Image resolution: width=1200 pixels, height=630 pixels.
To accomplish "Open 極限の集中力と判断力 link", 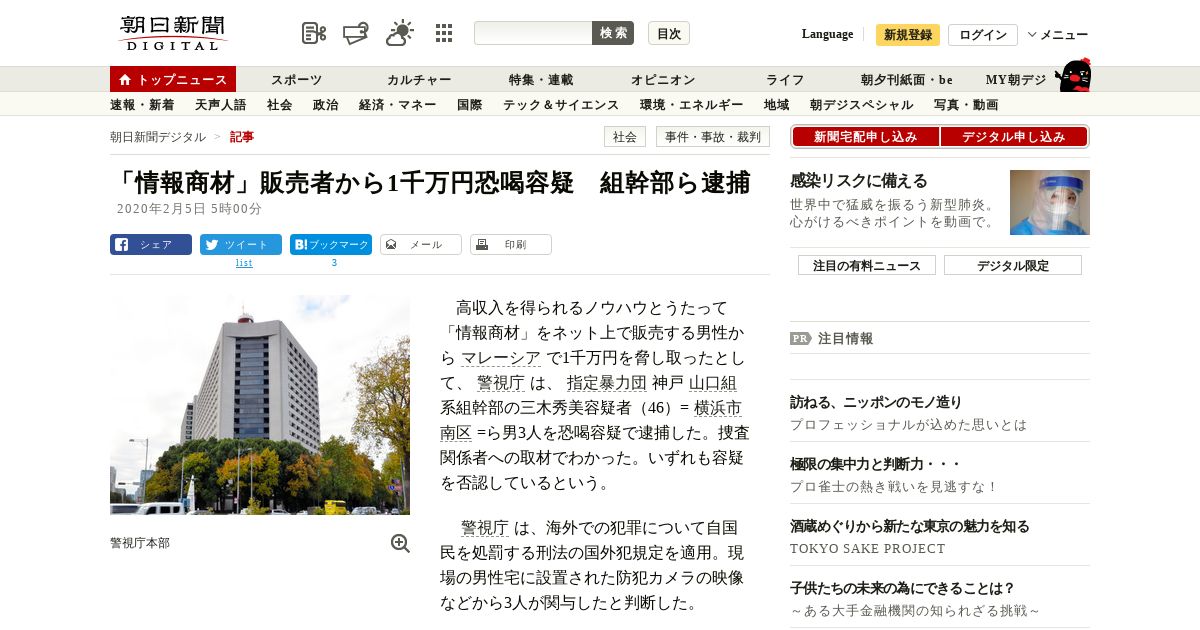I will pyautogui.click(x=875, y=464).
